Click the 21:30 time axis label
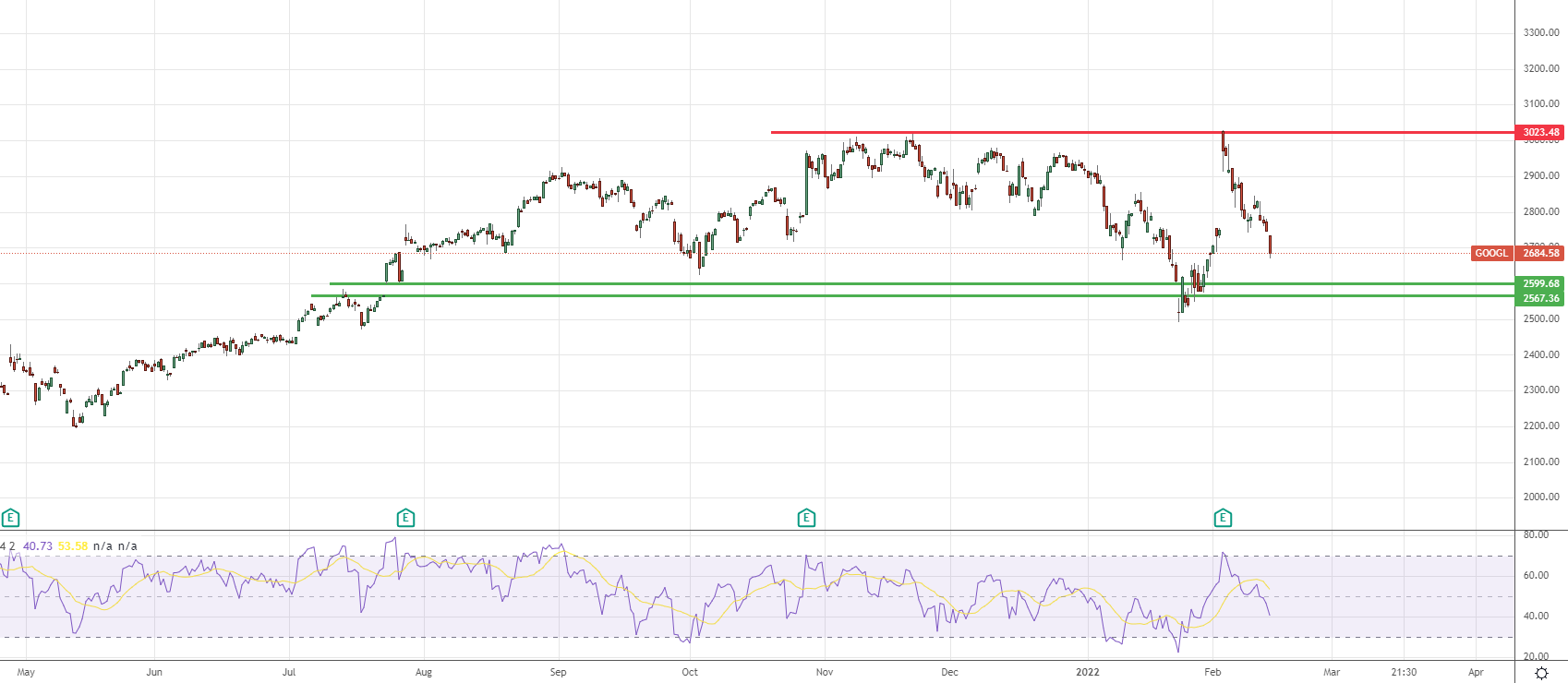Screen dimensions: 1568x683 click(1404, 672)
